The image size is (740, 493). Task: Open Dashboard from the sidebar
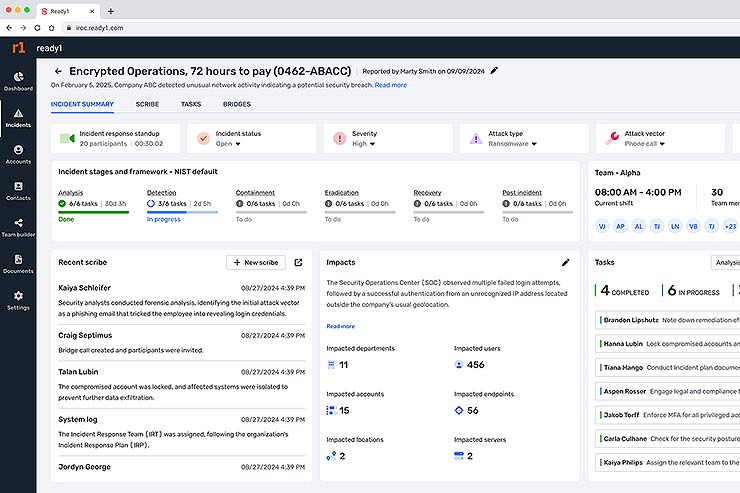[18, 80]
